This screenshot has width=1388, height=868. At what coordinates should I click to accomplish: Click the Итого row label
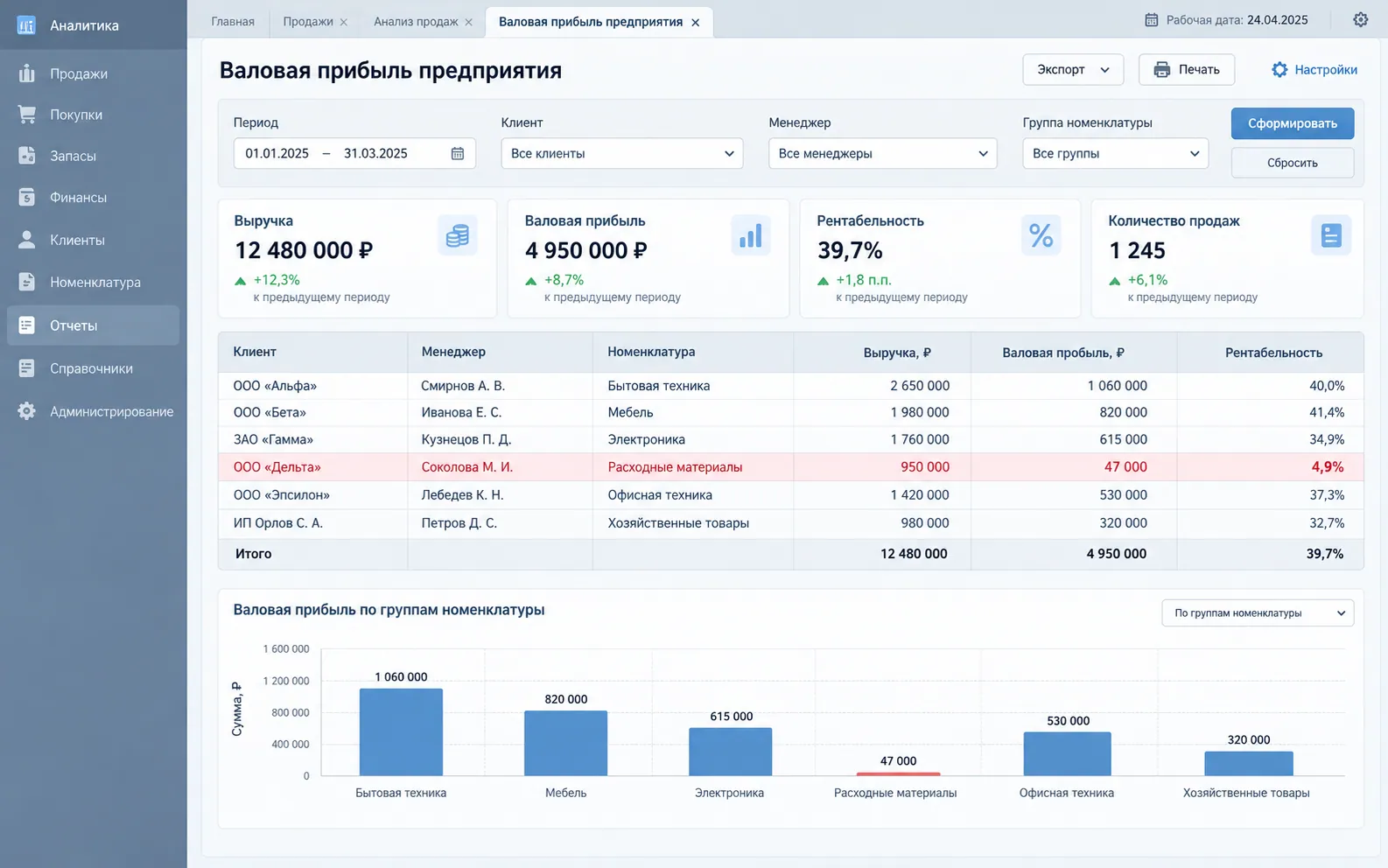coord(253,554)
